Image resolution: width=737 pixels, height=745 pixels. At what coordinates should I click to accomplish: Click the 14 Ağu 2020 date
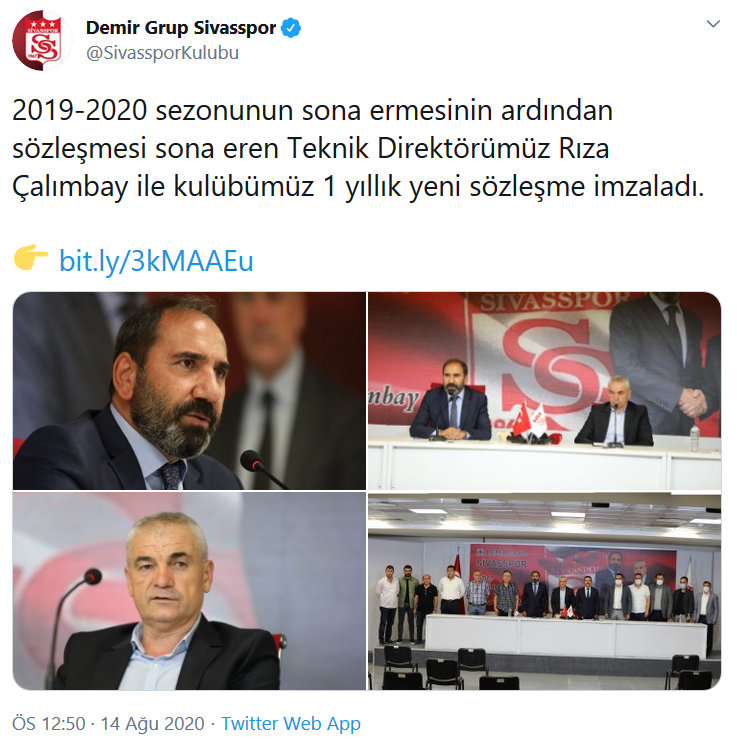153,724
